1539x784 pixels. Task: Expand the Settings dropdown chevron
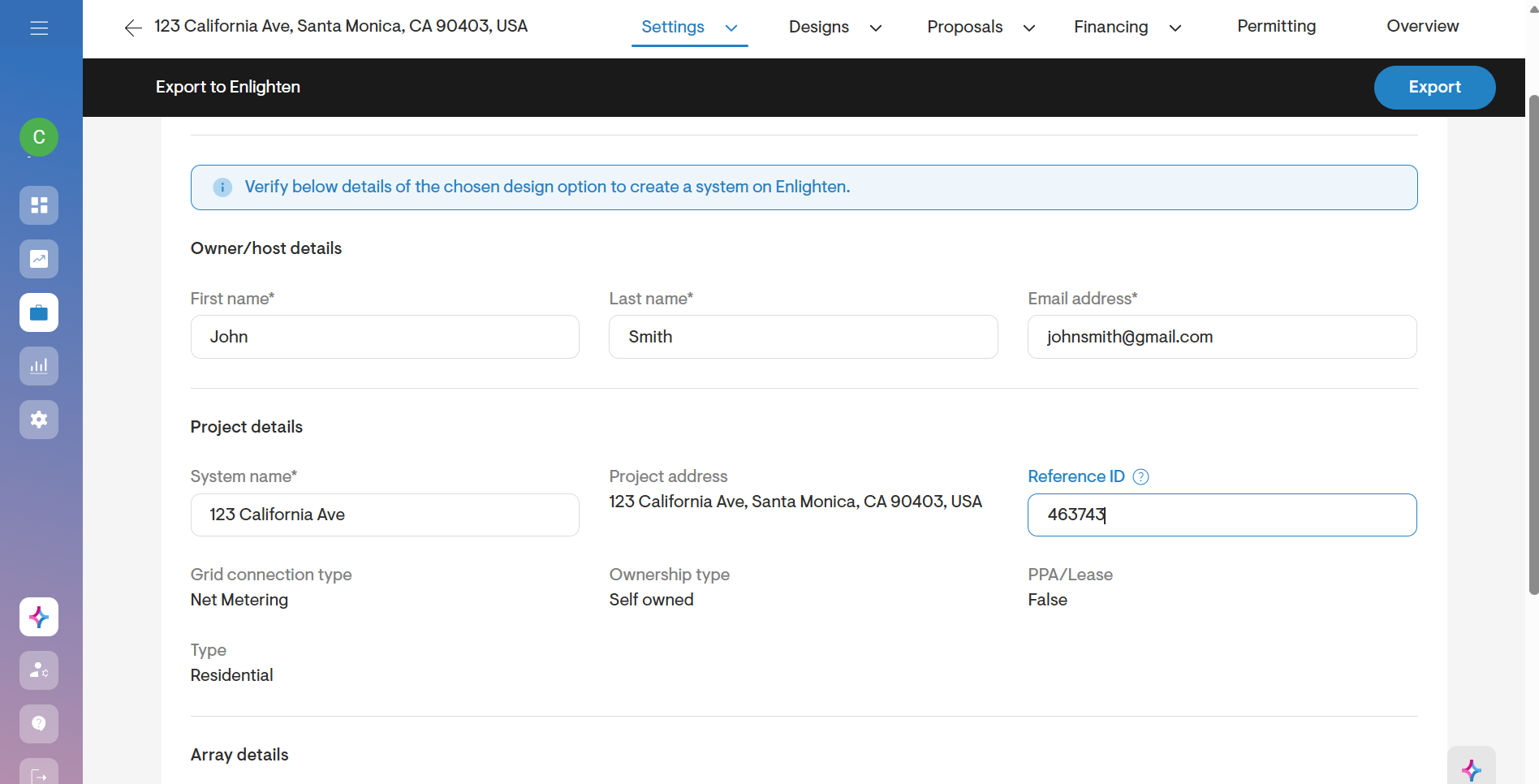[731, 28]
